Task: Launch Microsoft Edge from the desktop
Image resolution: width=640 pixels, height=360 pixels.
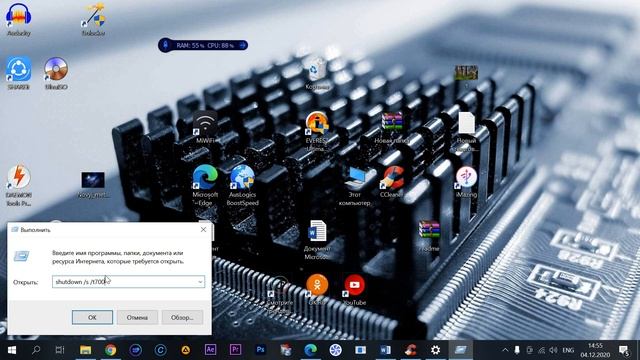Action: tap(205, 186)
